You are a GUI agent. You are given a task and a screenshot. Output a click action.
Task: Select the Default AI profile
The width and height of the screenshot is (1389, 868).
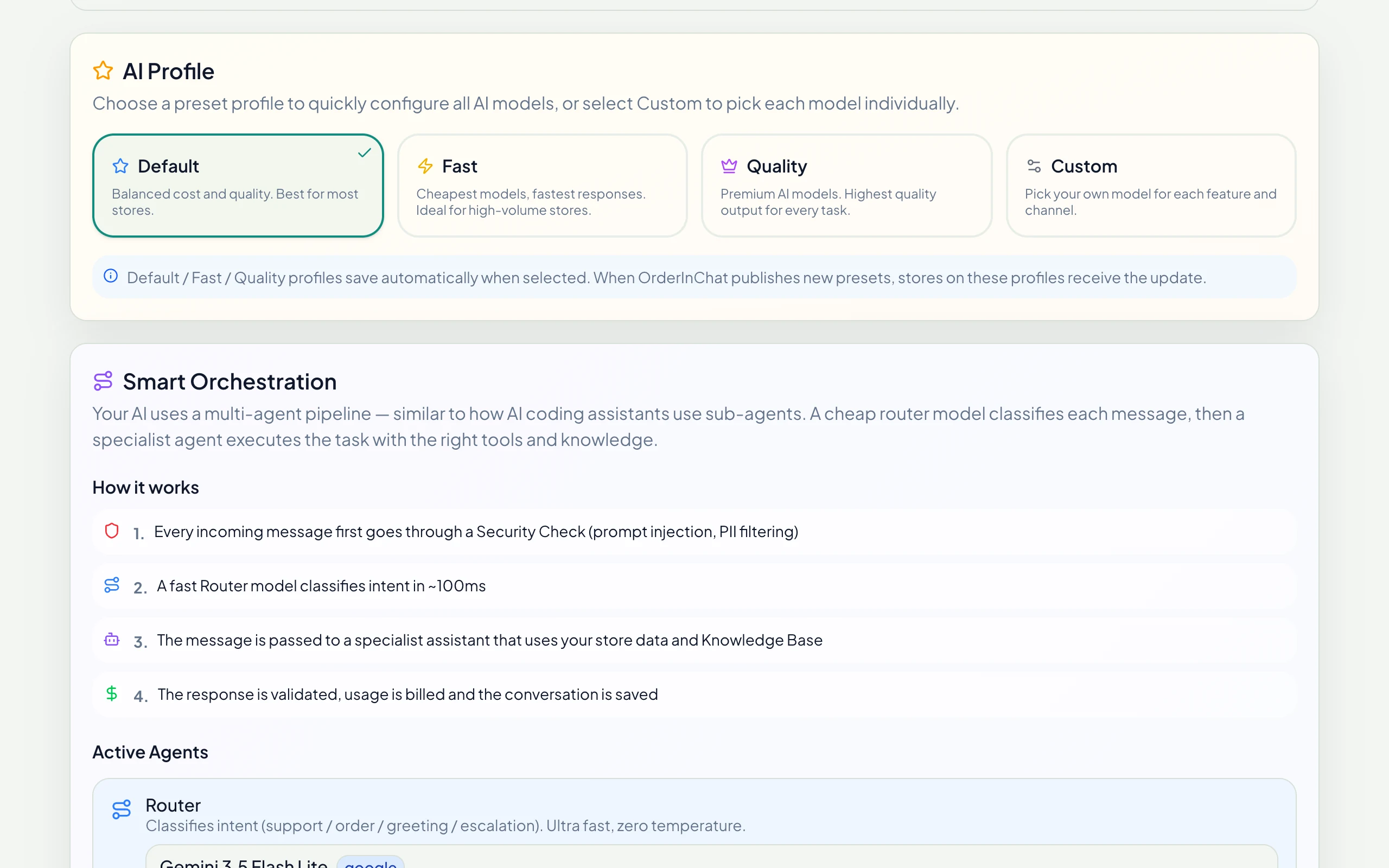pyautogui.click(x=238, y=186)
